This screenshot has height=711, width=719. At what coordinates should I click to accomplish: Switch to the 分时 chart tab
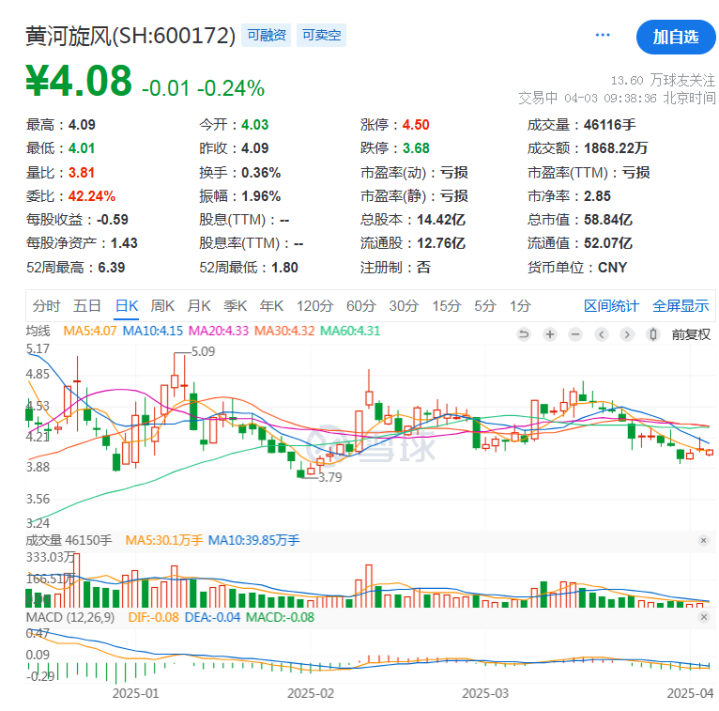click(x=46, y=306)
